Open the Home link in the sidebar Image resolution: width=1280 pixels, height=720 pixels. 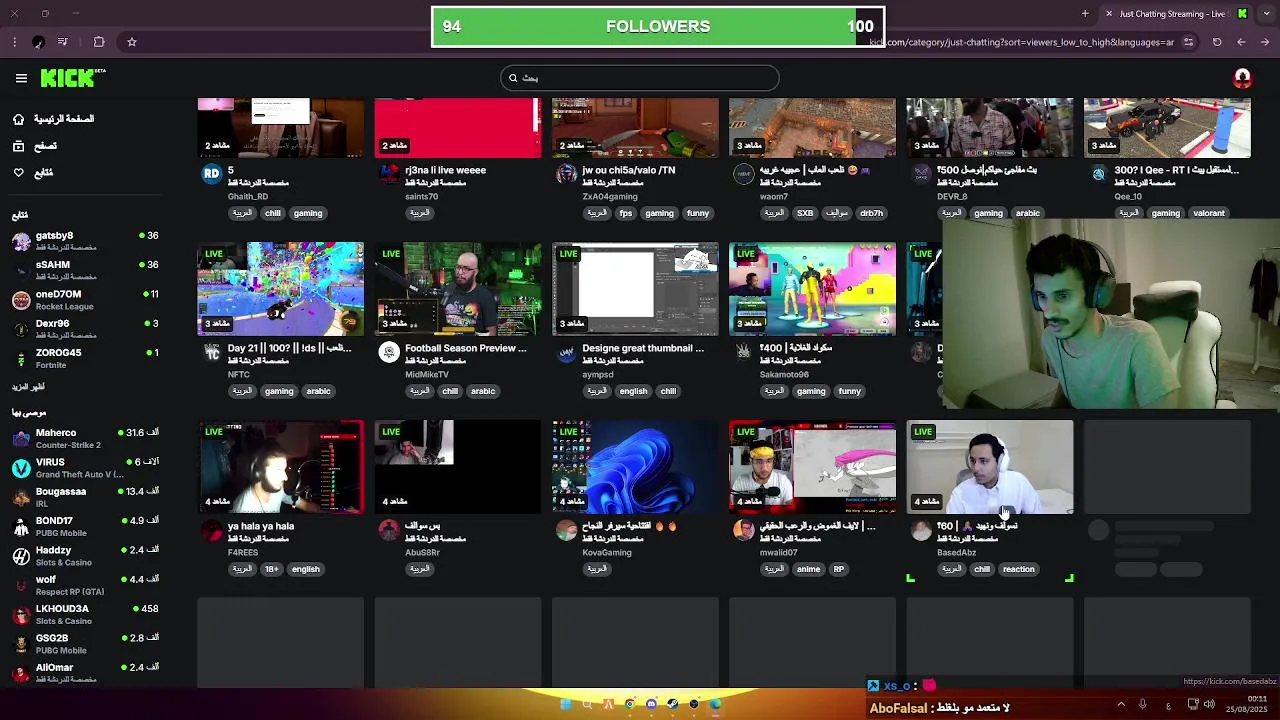tap(64, 119)
